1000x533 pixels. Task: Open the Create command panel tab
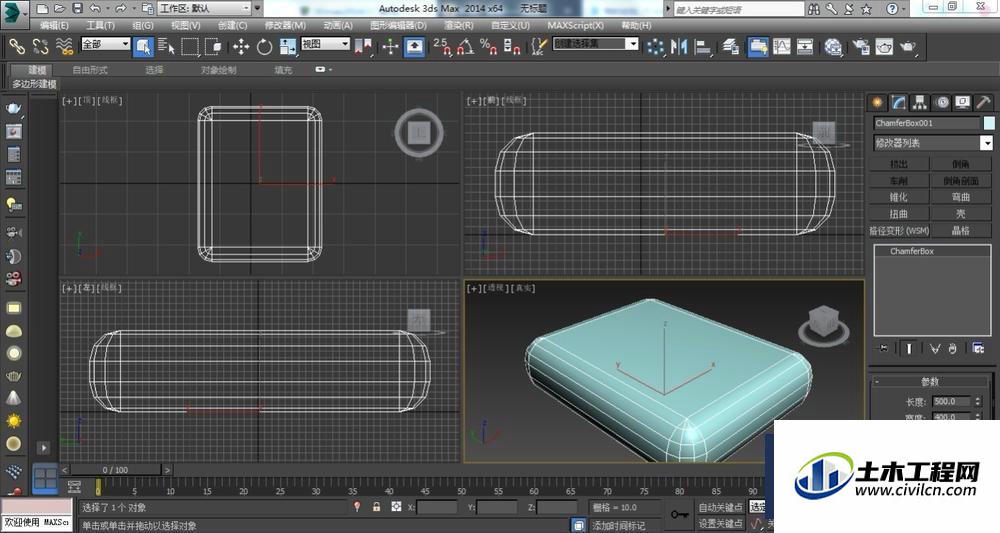pyautogui.click(x=878, y=103)
